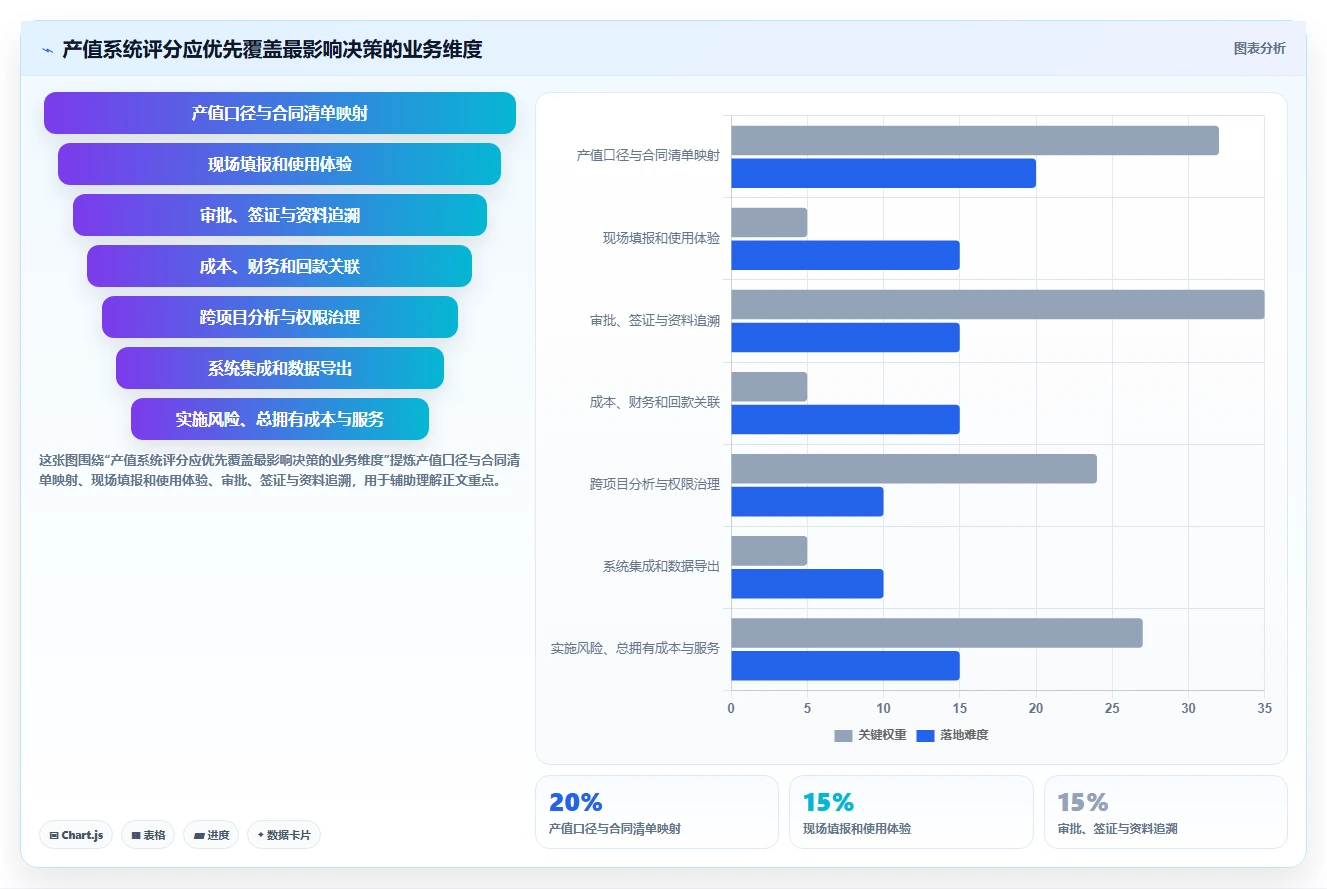Click y-axis label 审批、签证与资料追溯
This screenshot has width=1327, height=889.
pos(655,321)
